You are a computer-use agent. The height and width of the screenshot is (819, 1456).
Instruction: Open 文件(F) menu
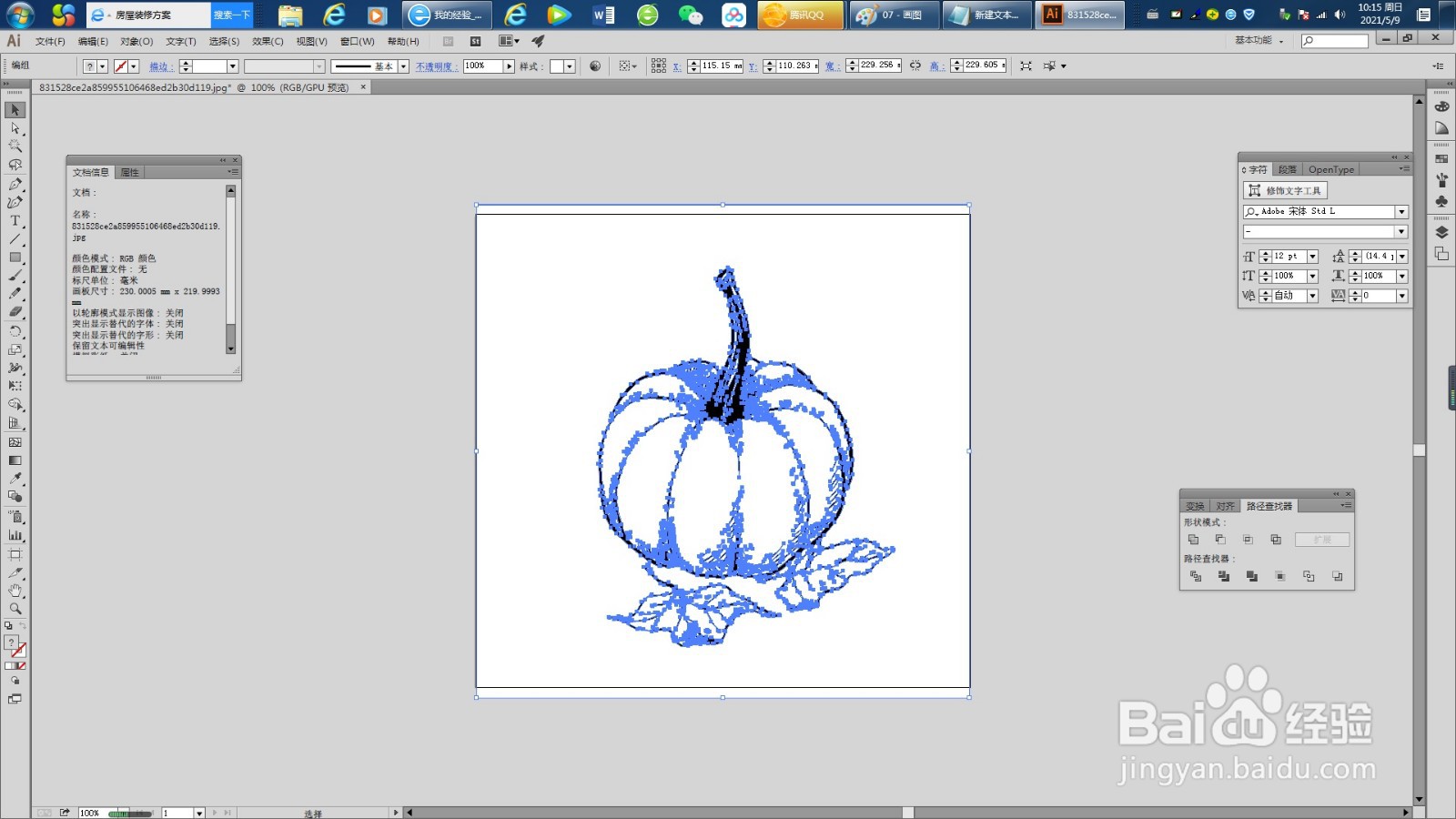coord(50,41)
